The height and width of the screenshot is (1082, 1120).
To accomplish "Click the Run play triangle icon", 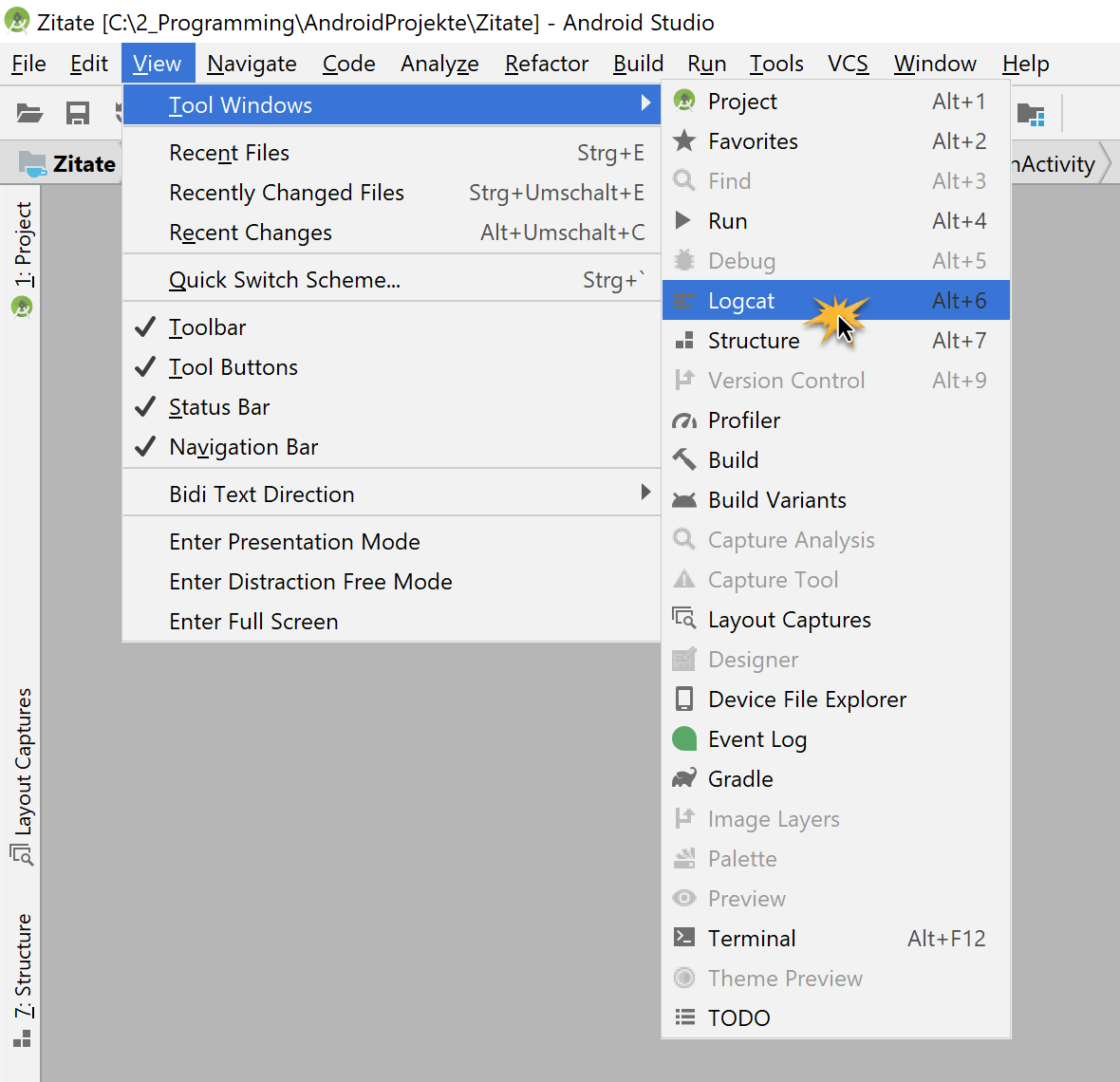I will point(682,220).
